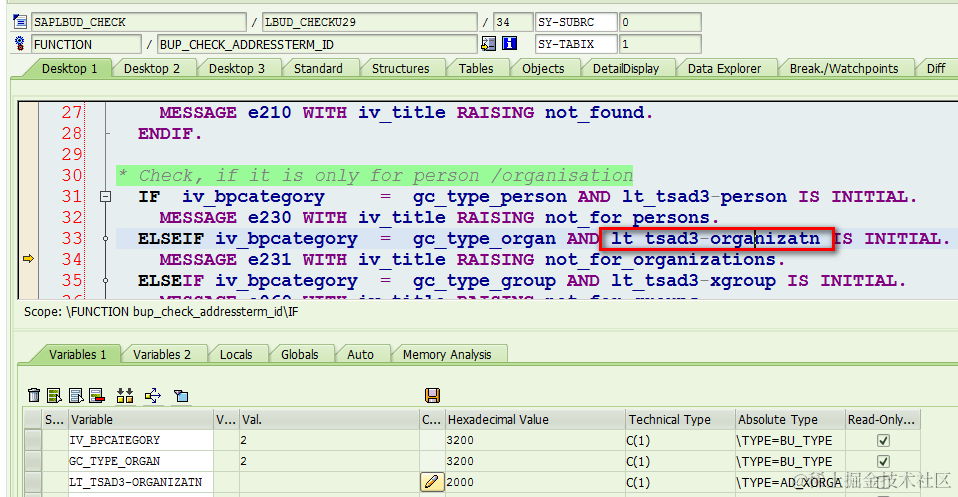Screen dimensions: 958x497
Task: Click the yellow current-line arrow at line 34
Action: (28, 259)
